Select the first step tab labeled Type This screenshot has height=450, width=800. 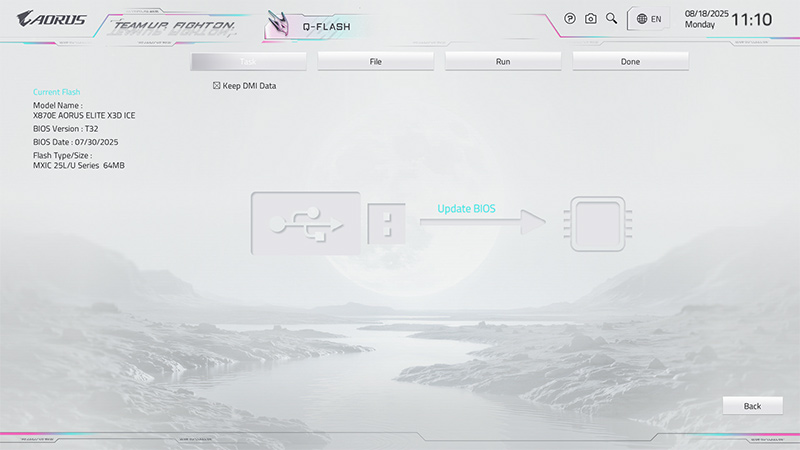tap(248, 61)
